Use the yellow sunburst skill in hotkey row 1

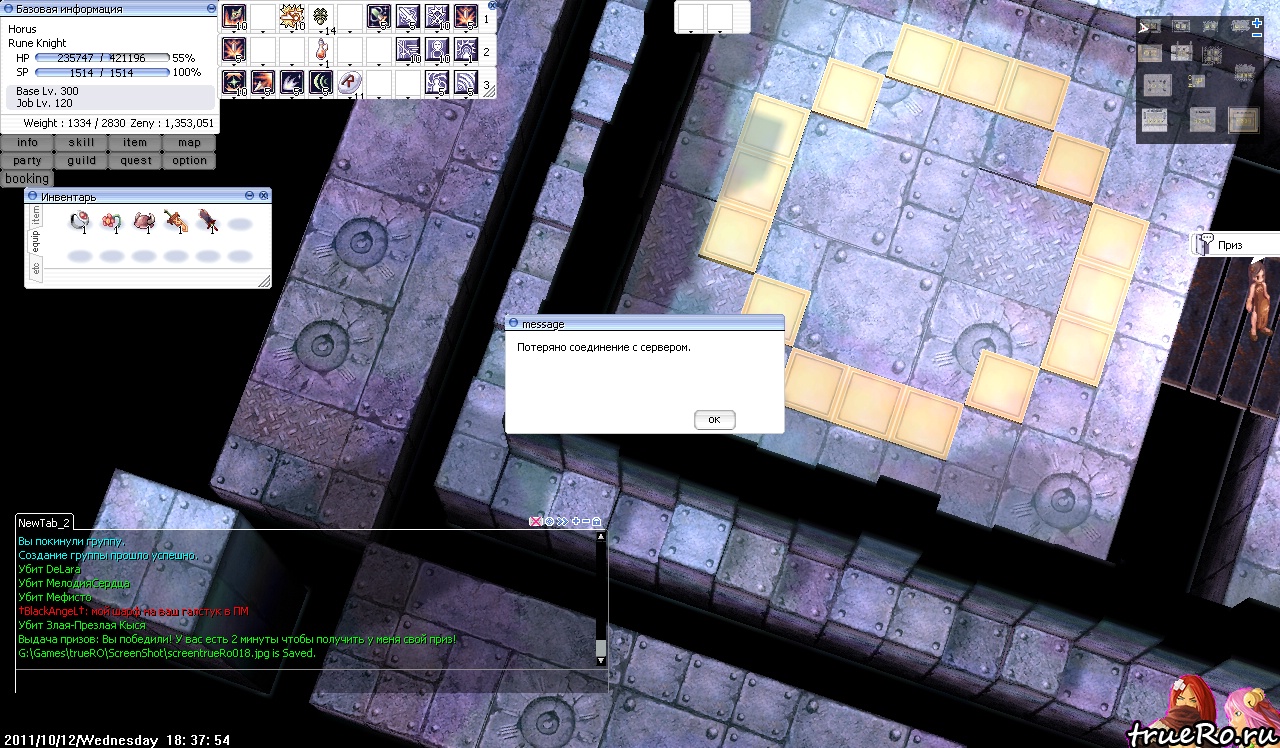292,16
